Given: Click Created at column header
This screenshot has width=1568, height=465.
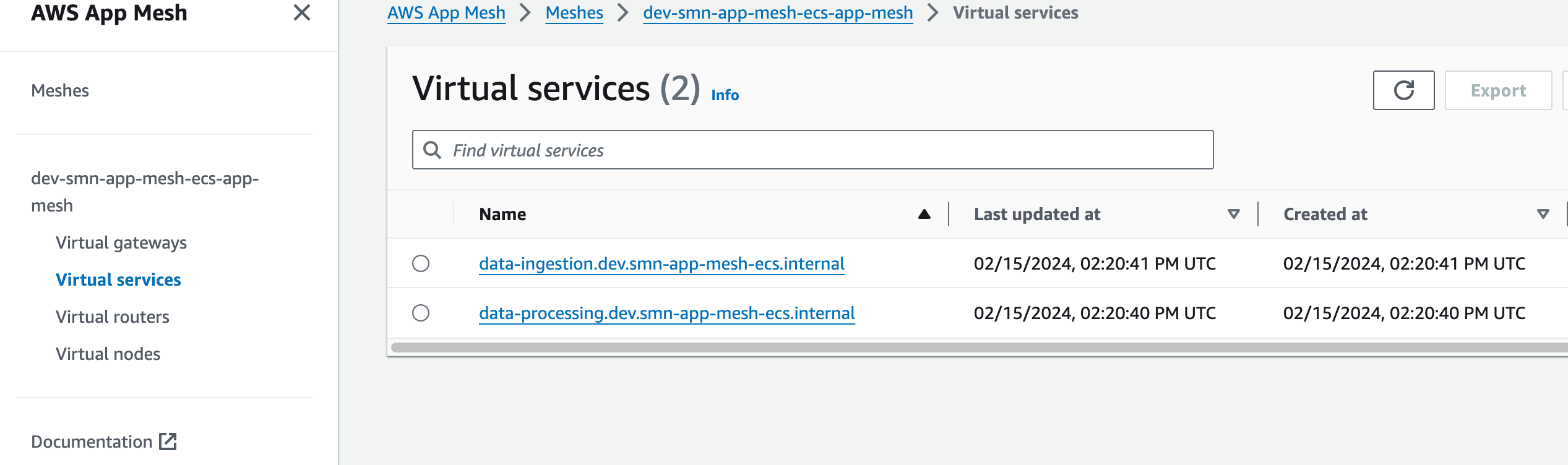Looking at the screenshot, I should (x=1325, y=214).
